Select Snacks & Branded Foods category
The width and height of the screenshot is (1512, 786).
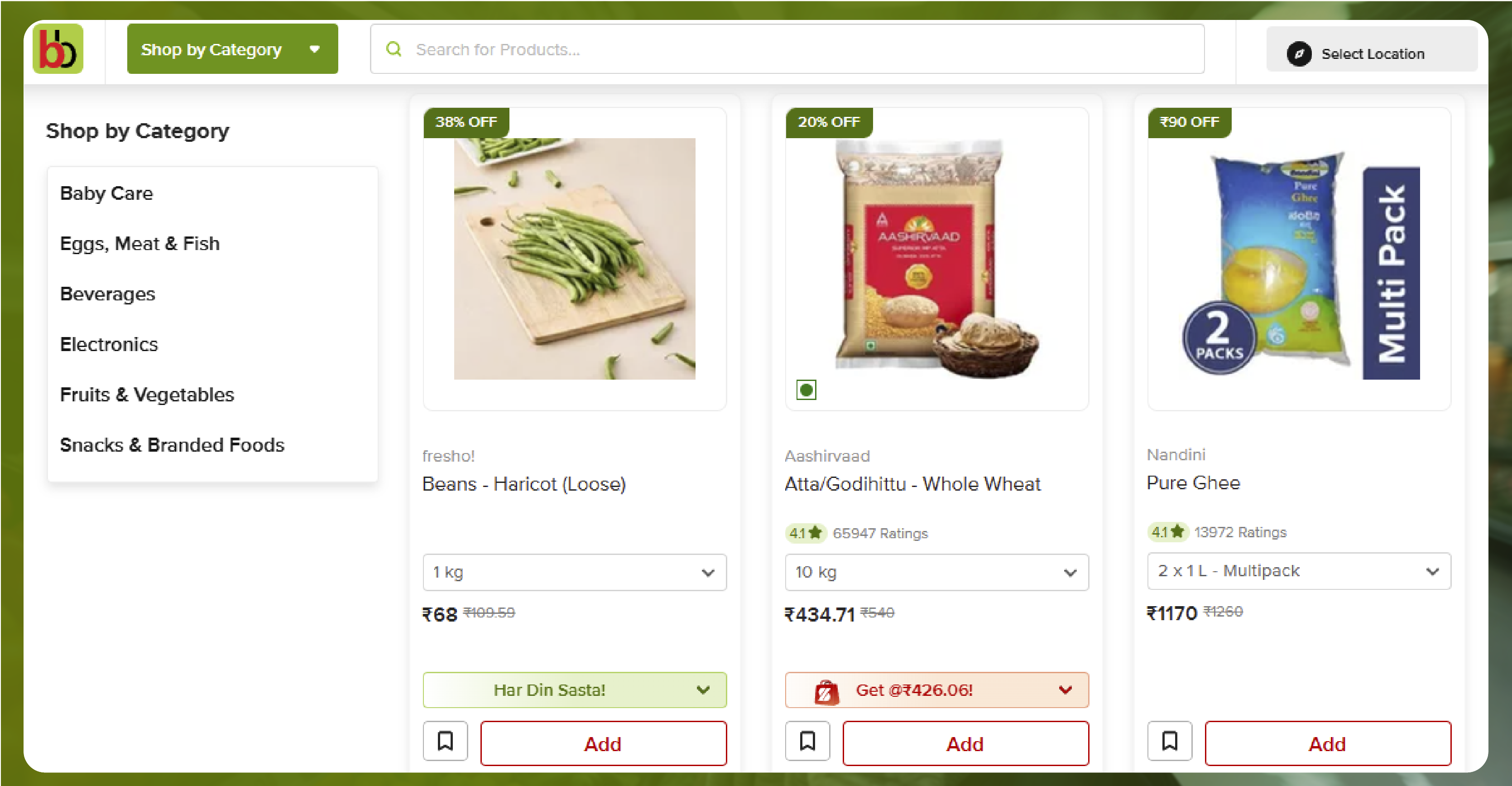(x=172, y=444)
